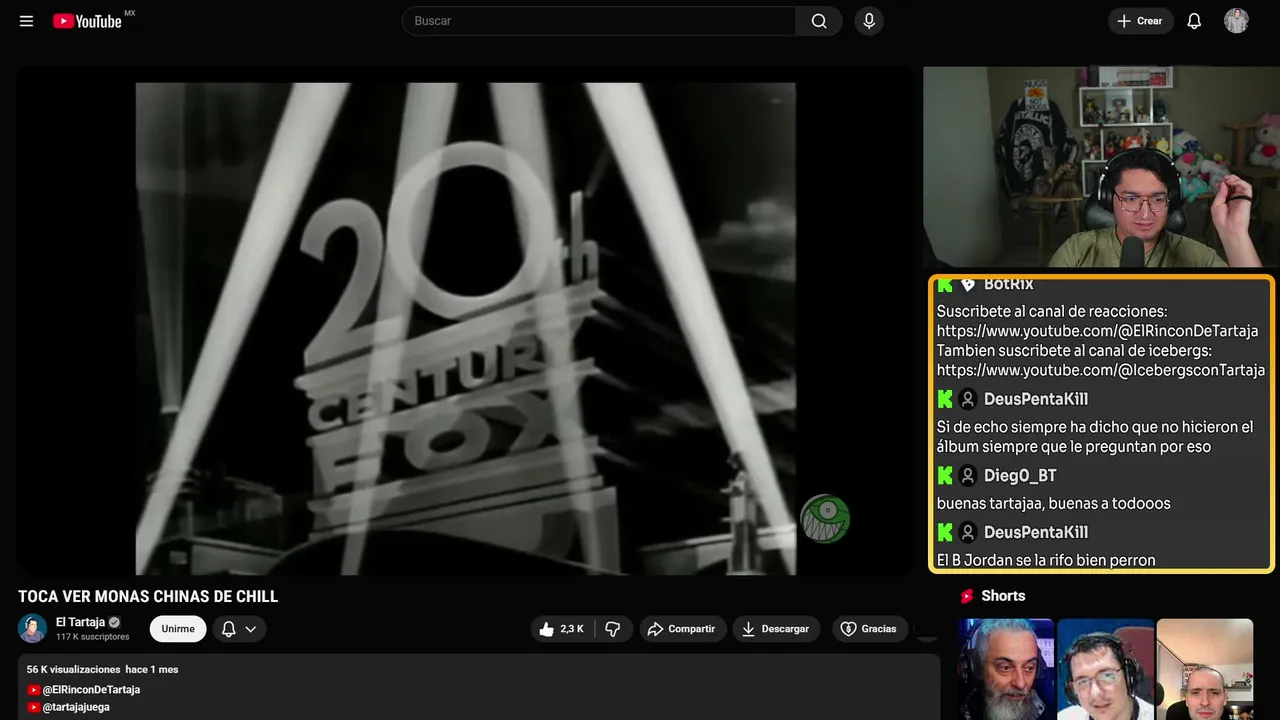Click 'El B Jordan se la rifo' message

pos(1046,560)
